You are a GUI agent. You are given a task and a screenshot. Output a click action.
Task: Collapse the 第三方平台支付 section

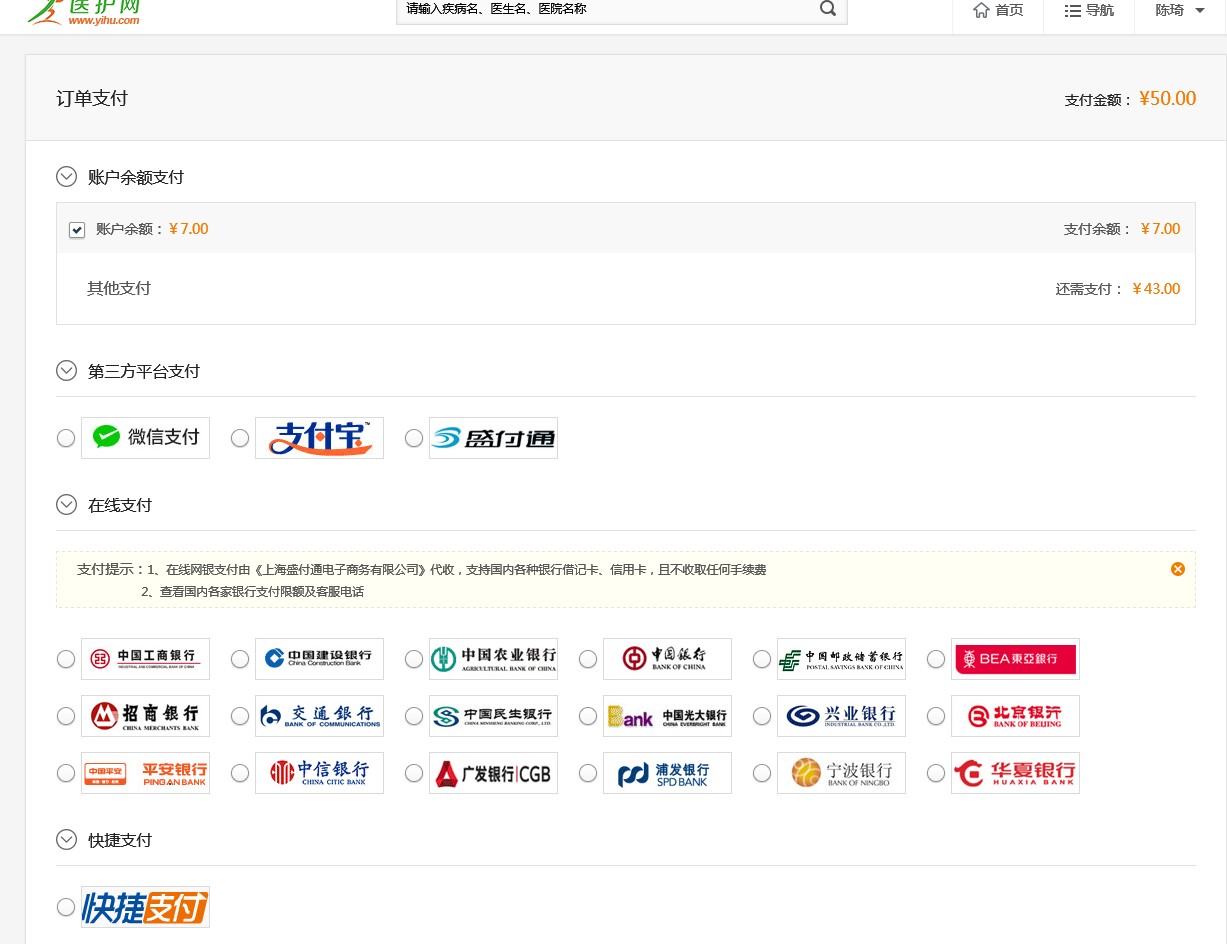pyautogui.click(x=67, y=371)
